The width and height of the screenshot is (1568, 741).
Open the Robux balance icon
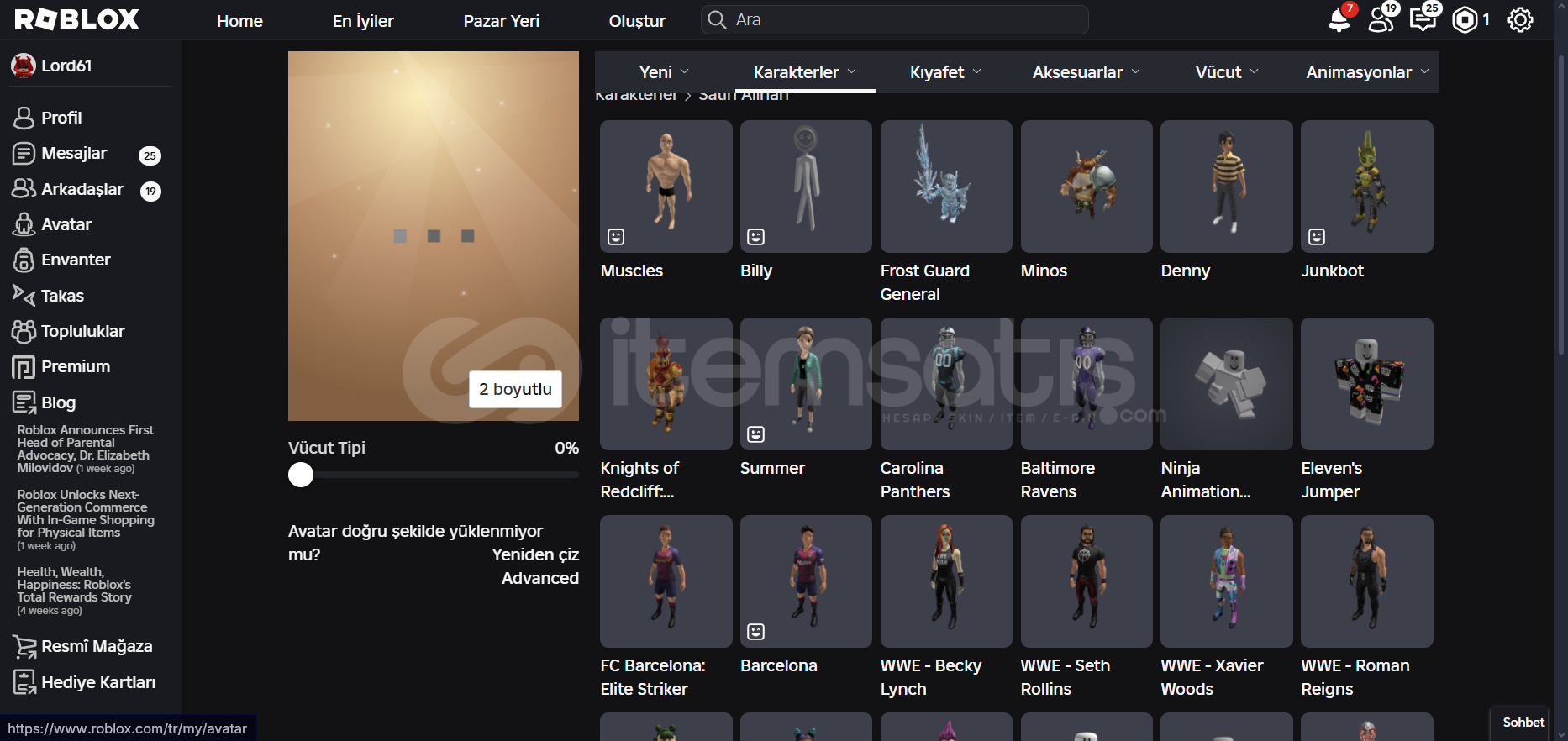click(x=1465, y=19)
